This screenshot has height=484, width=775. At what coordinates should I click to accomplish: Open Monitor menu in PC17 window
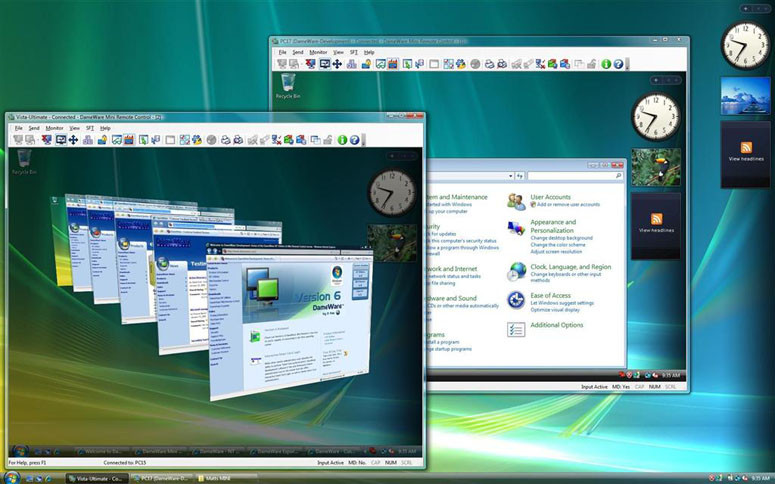click(x=318, y=52)
